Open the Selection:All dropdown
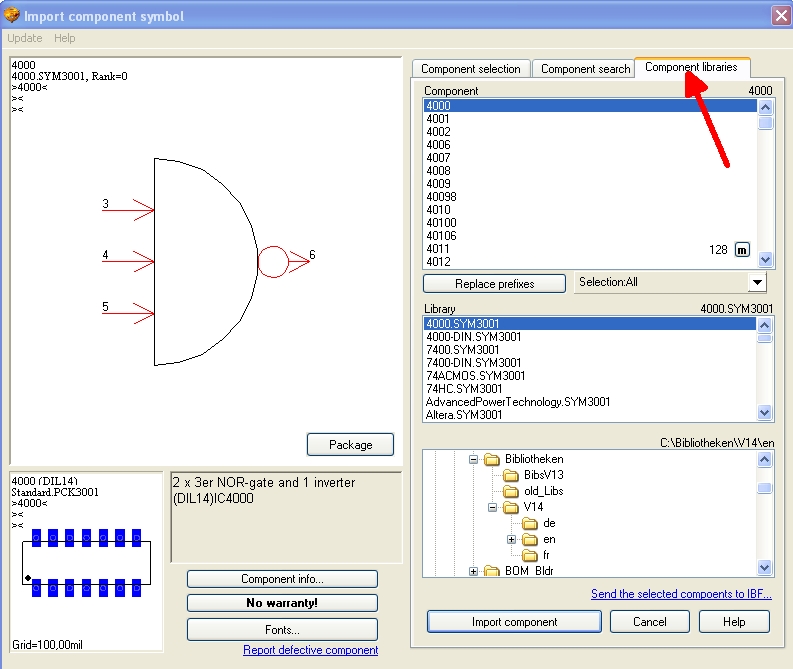 coord(756,283)
